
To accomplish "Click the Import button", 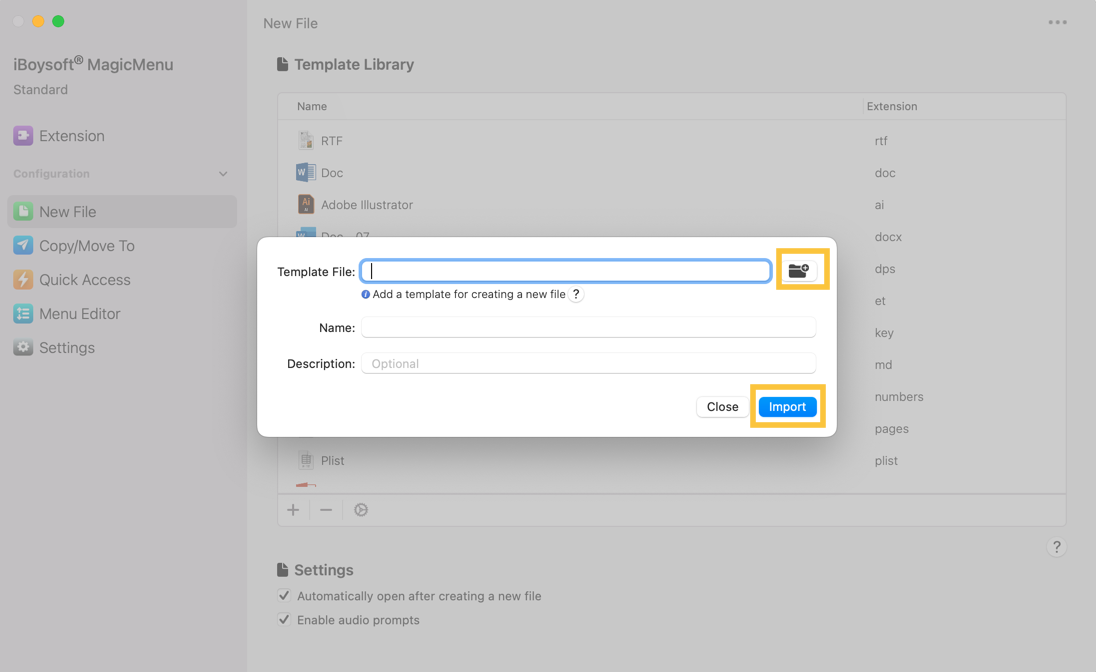I will [x=787, y=407].
